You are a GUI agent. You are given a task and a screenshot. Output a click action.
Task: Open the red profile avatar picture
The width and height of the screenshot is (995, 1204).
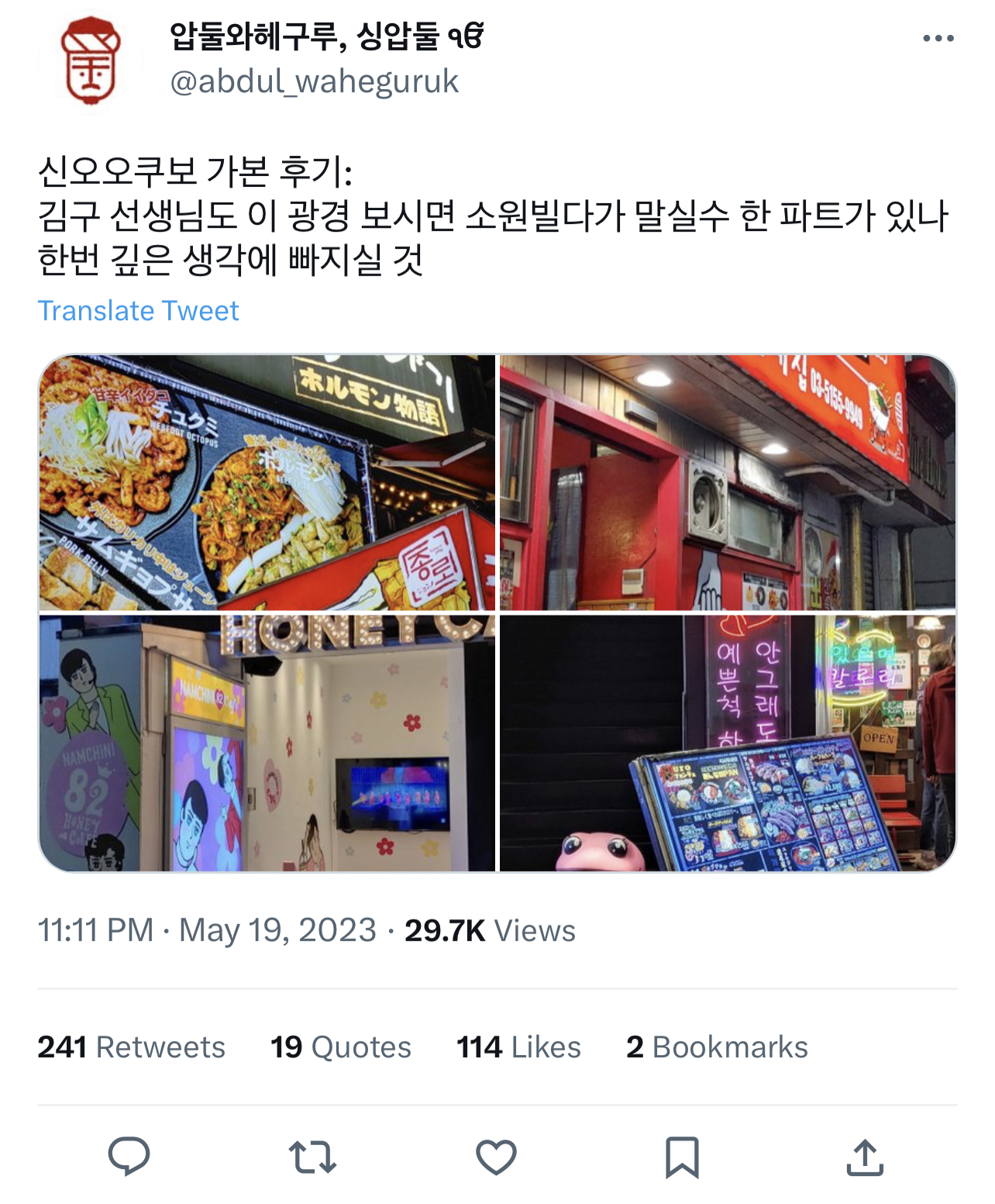91,62
